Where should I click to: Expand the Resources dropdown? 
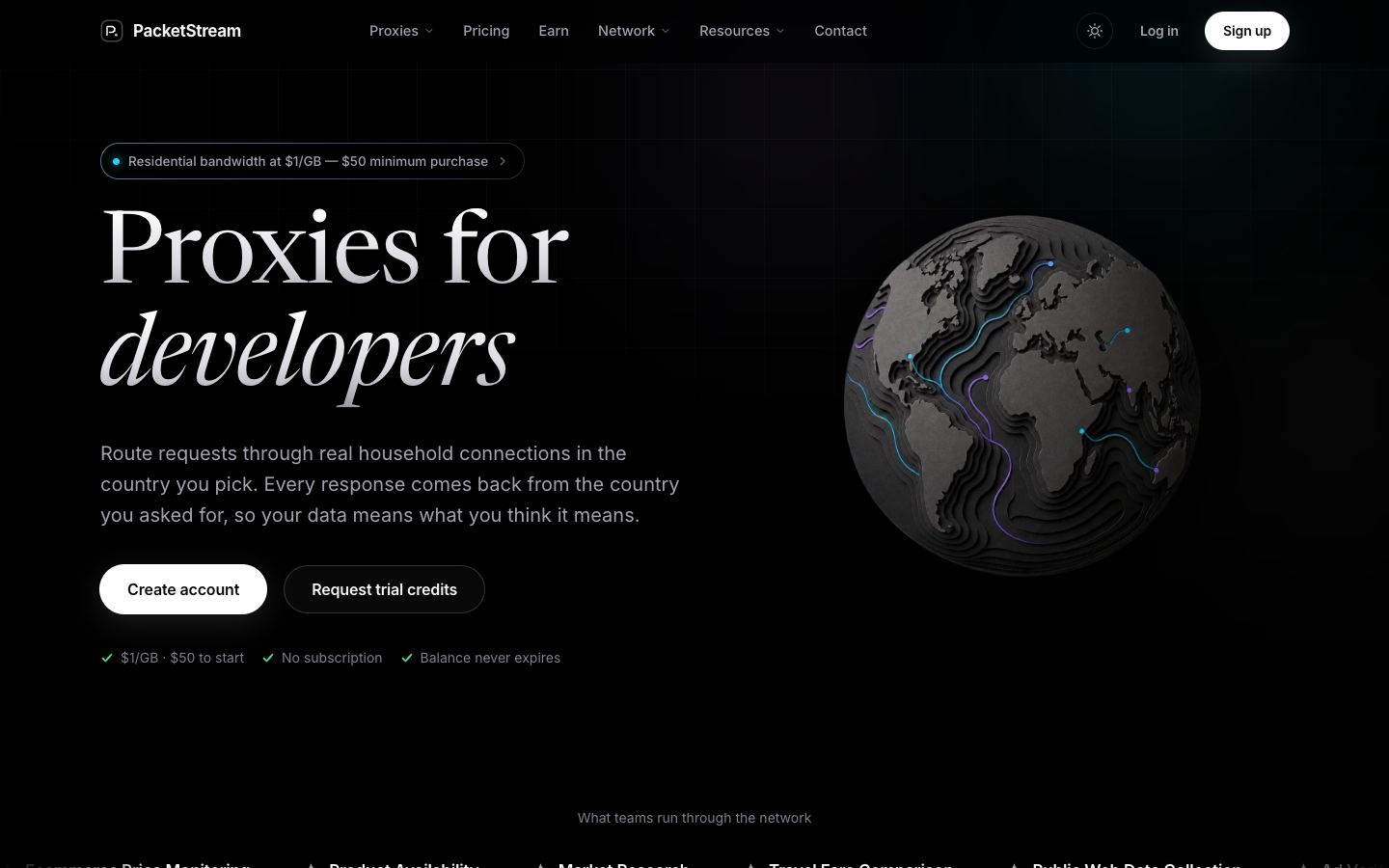pos(742,31)
